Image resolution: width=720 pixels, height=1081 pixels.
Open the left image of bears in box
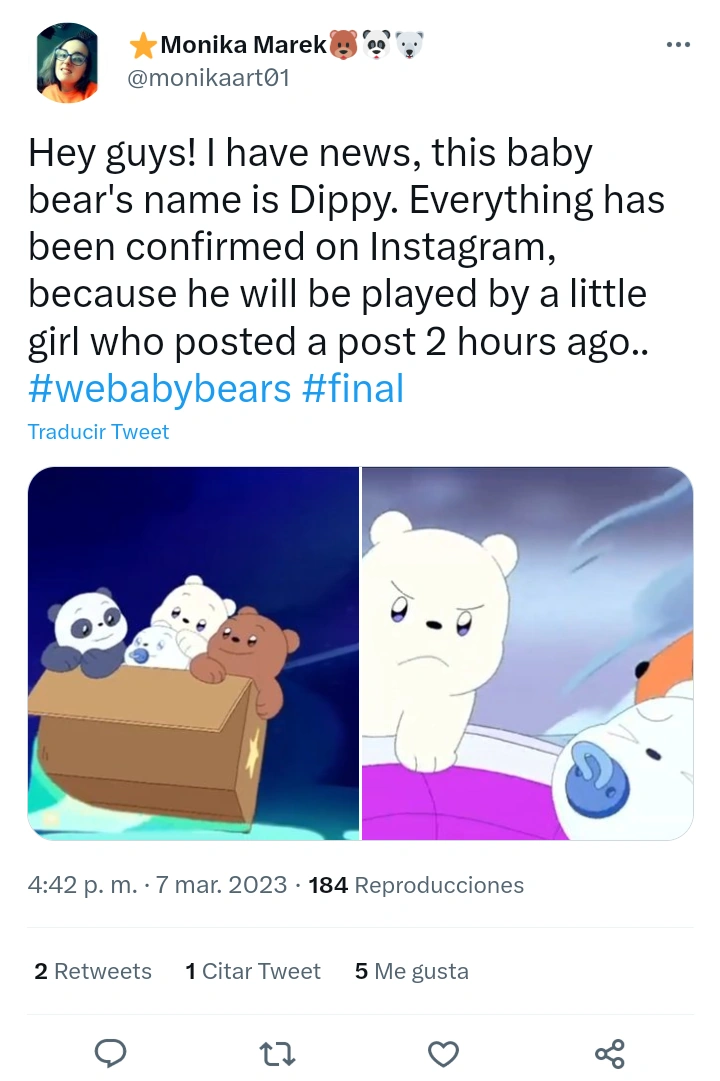193,653
